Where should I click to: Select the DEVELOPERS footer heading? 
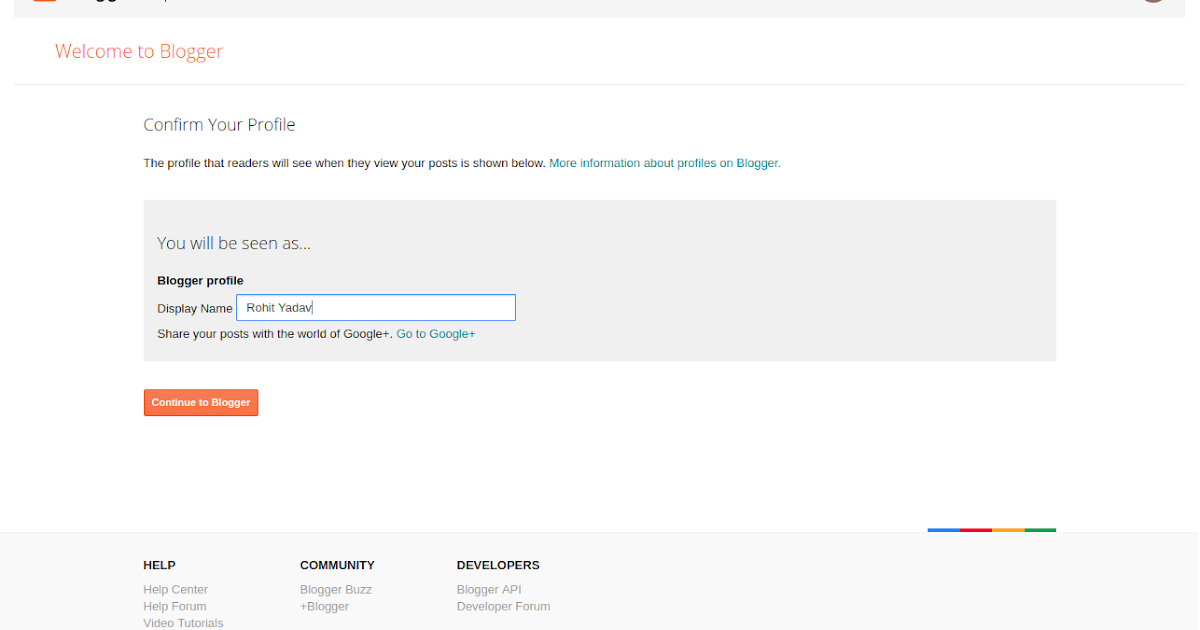(498, 565)
